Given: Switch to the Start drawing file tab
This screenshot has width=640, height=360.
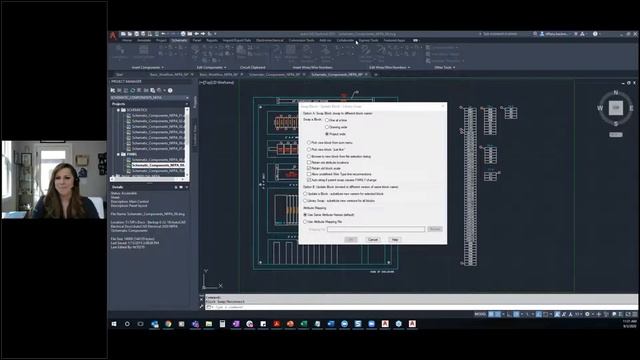Looking at the screenshot, I should click(x=119, y=75).
